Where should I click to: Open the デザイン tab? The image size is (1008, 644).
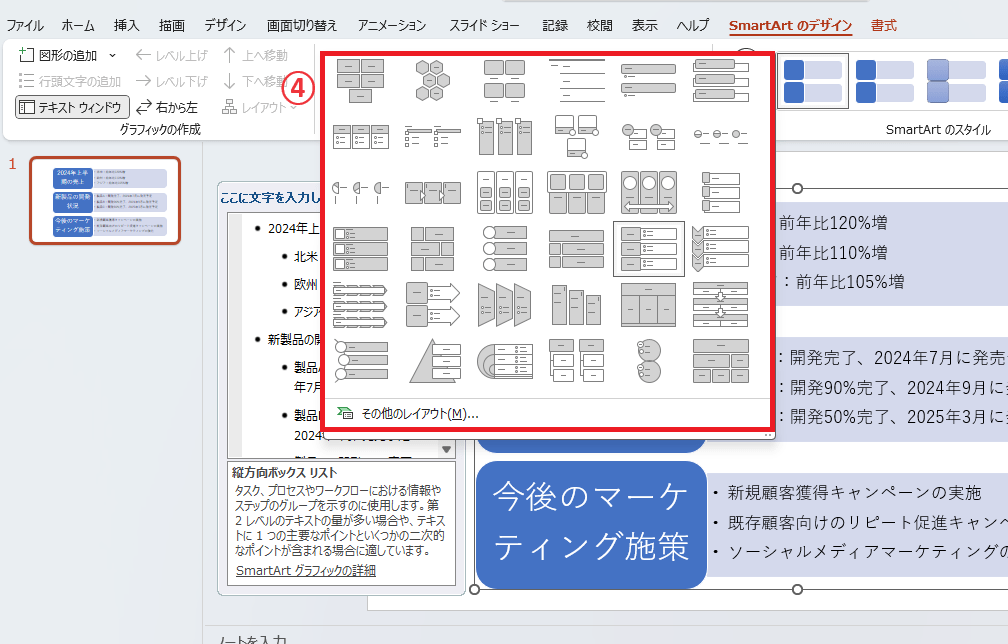(x=225, y=26)
